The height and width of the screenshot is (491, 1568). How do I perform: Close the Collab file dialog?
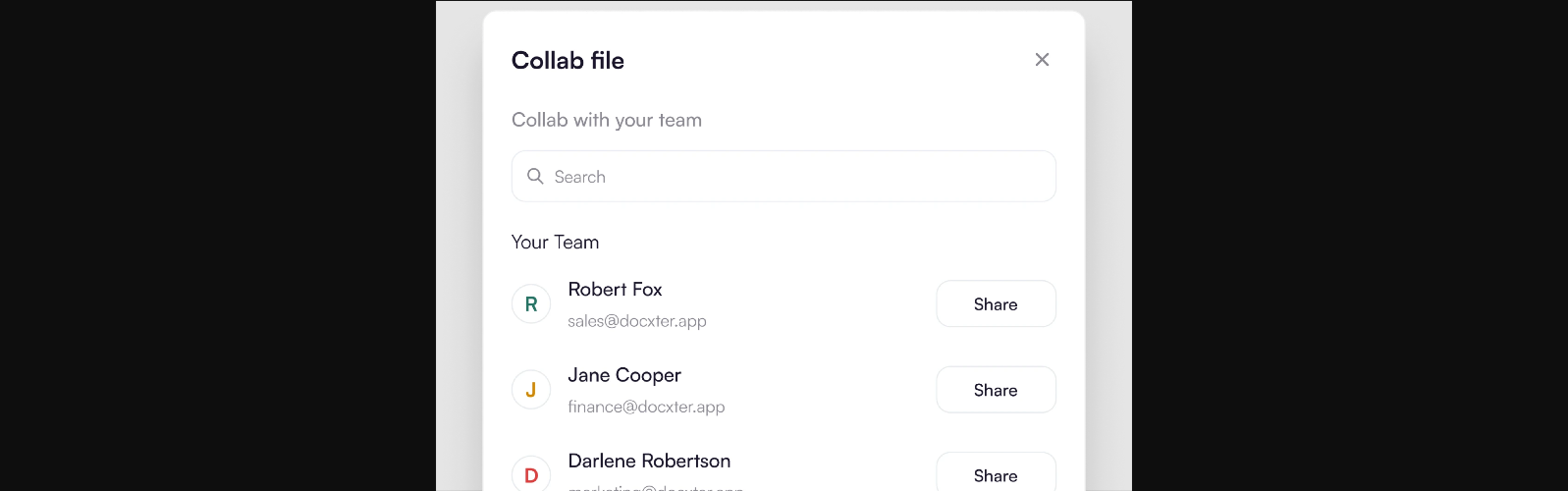[1042, 60]
